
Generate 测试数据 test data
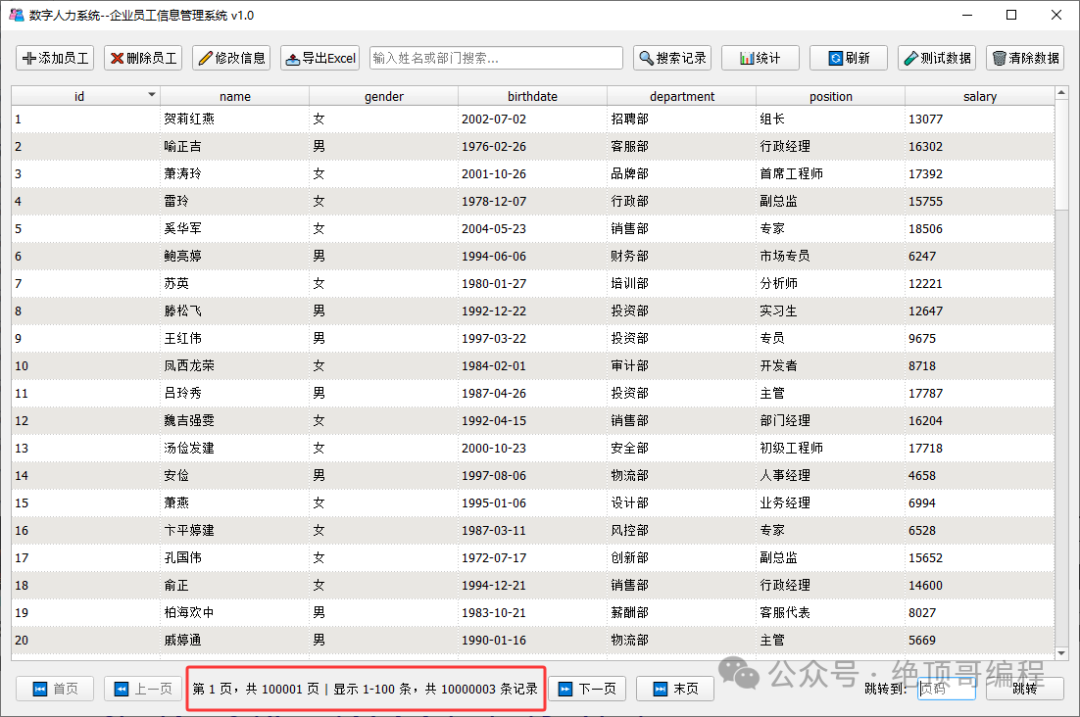tap(937, 58)
